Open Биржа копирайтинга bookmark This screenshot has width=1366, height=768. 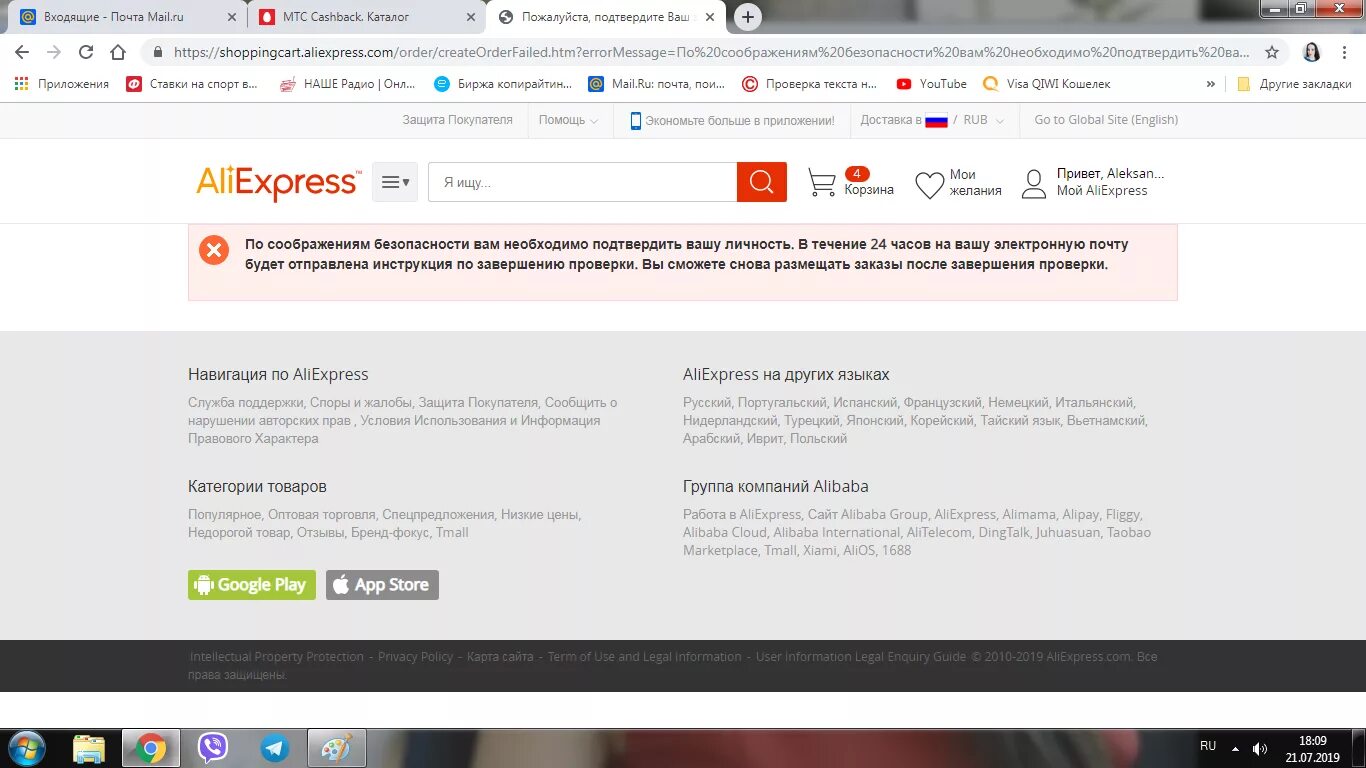503,84
